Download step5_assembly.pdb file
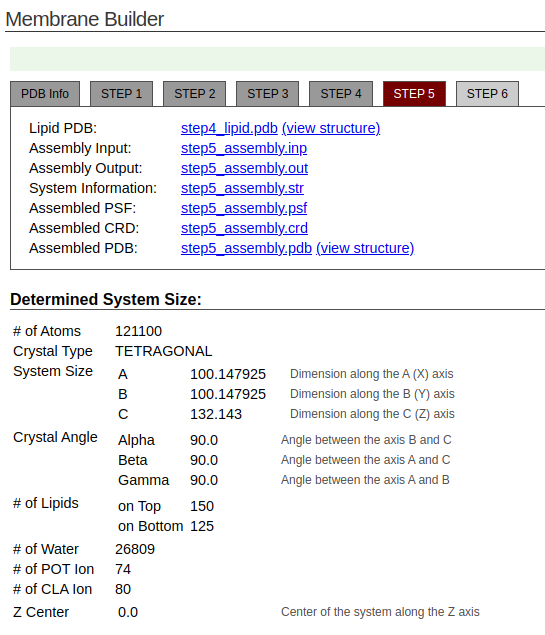This screenshot has width=545, height=635. [246, 248]
